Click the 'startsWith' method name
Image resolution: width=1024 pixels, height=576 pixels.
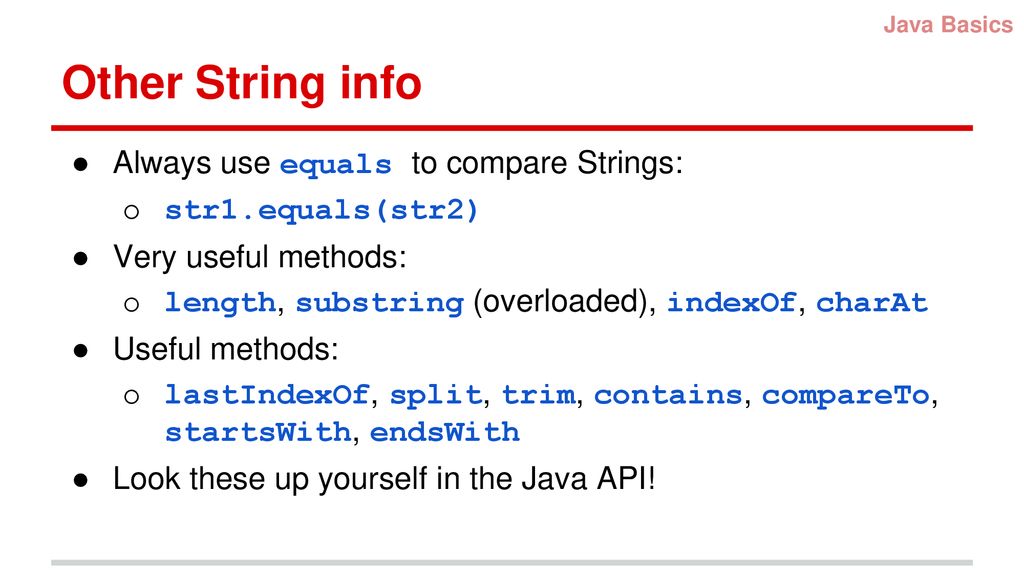point(258,432)
